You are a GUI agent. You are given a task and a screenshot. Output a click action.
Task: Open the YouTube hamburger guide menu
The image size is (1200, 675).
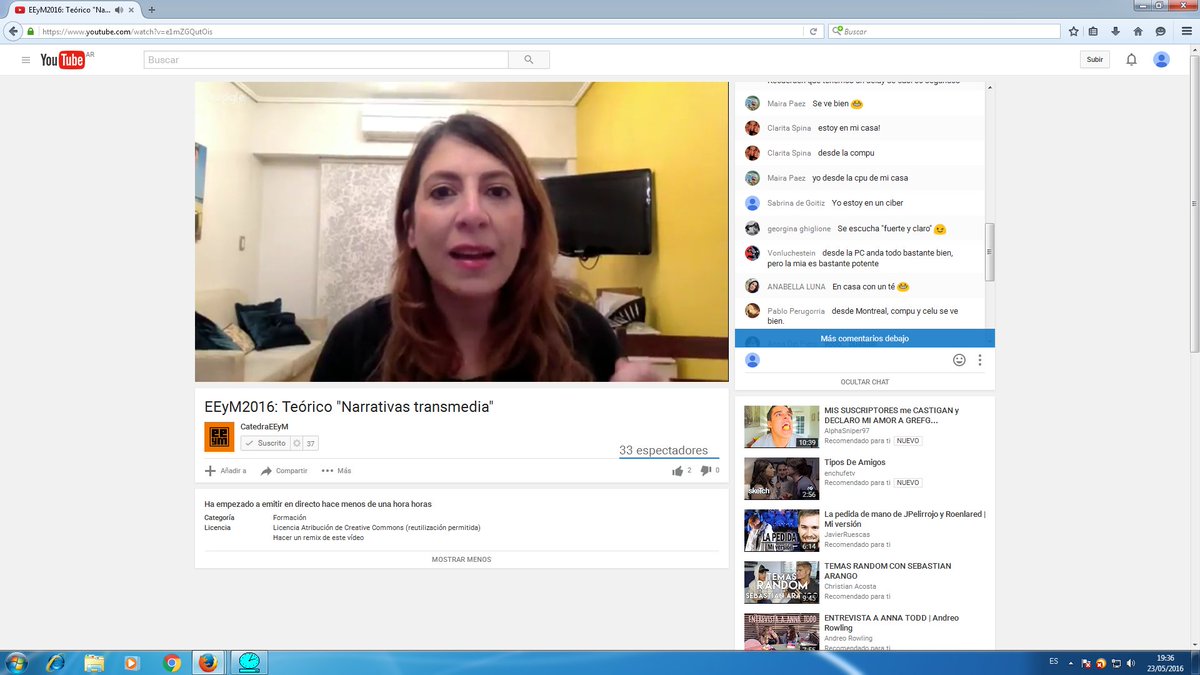26,60
